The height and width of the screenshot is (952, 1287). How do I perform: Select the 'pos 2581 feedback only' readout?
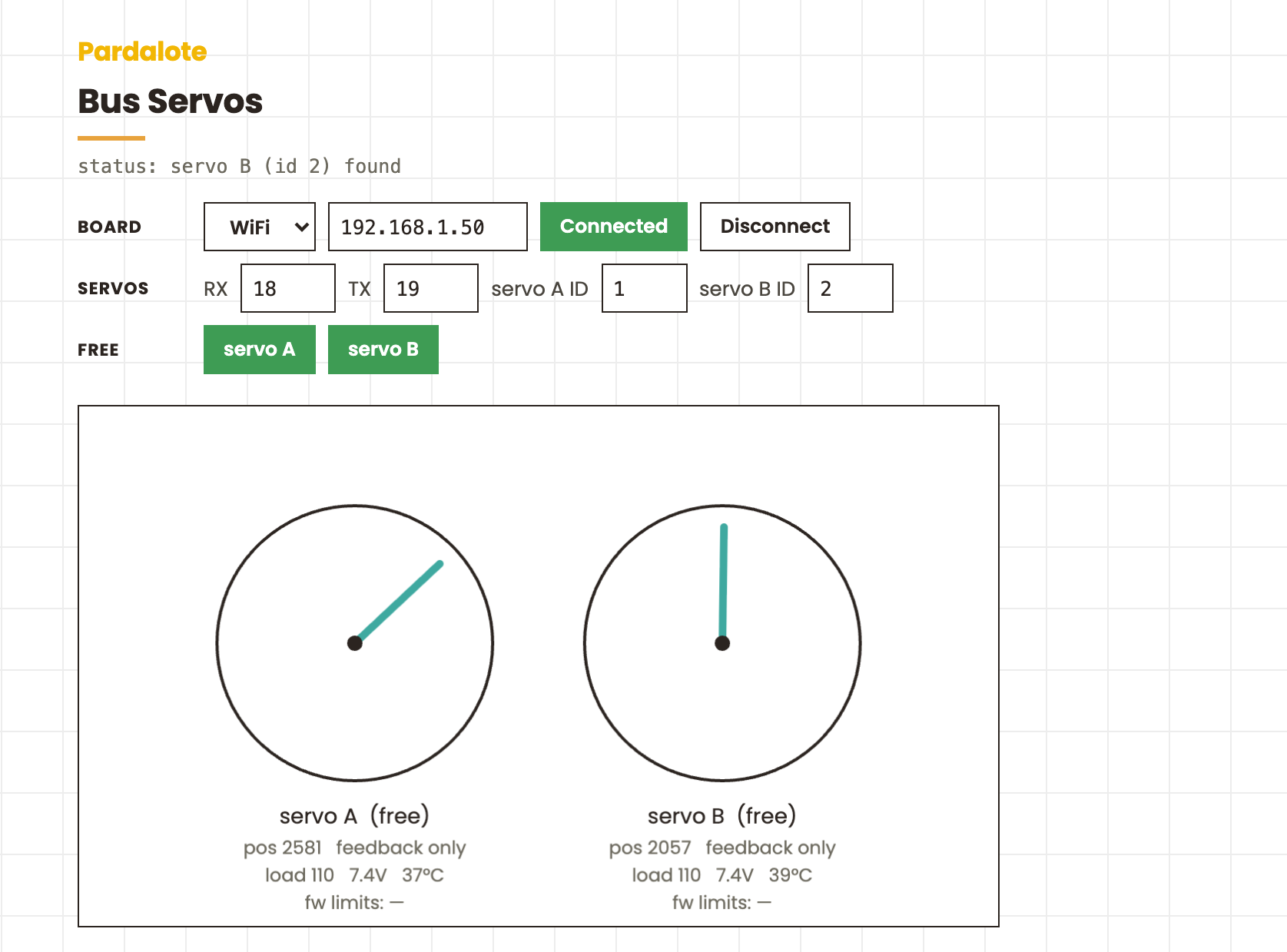coord(354,848)
